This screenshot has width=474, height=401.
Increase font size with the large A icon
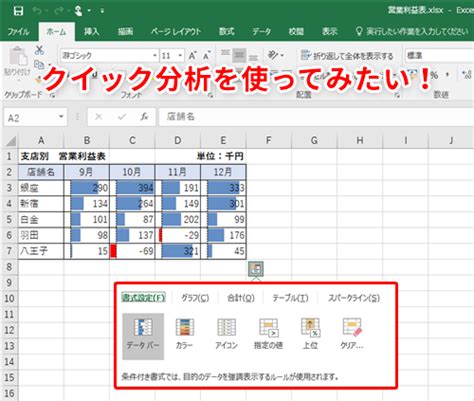point(192,55)
